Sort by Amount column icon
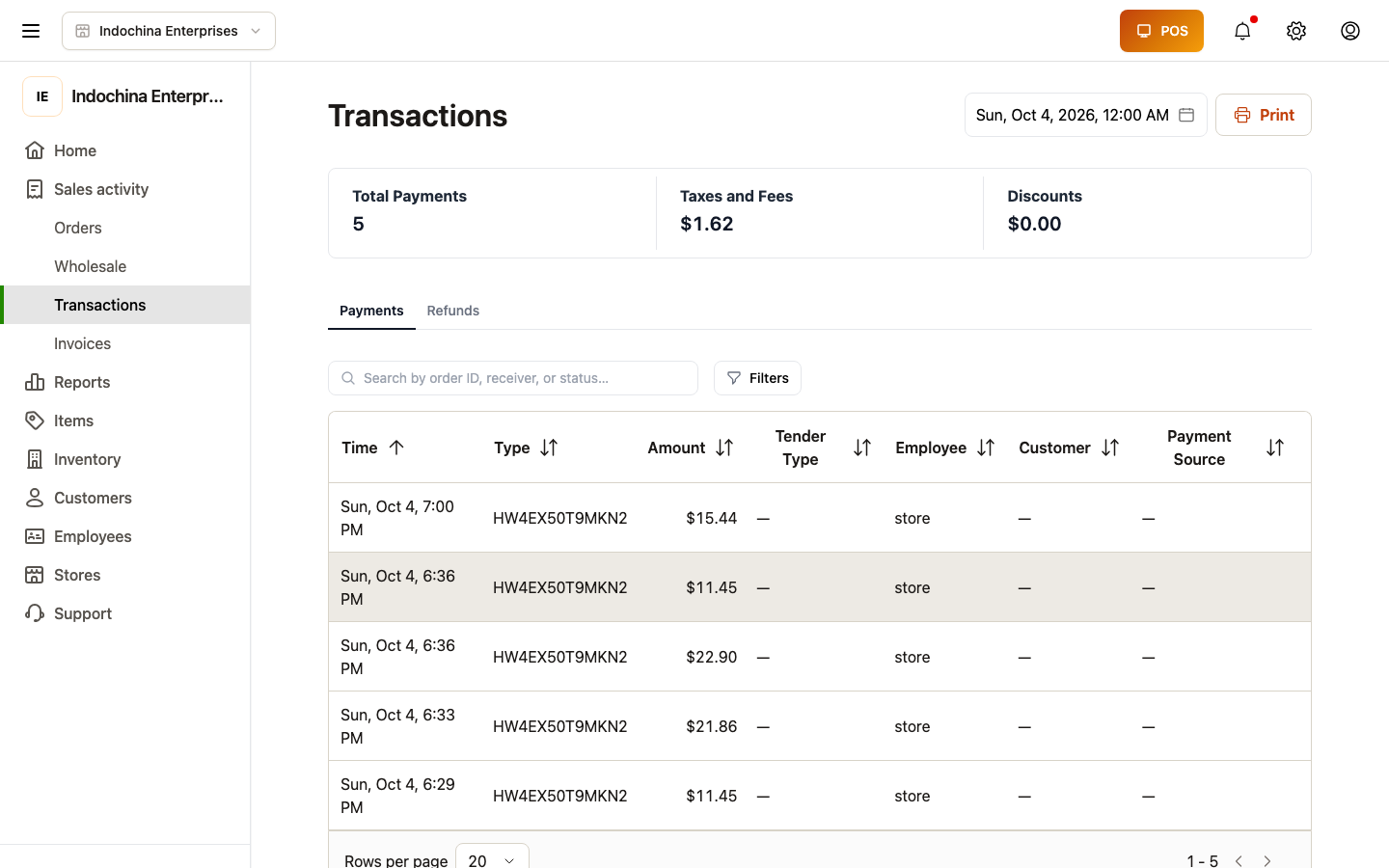 tap(724, 448)
